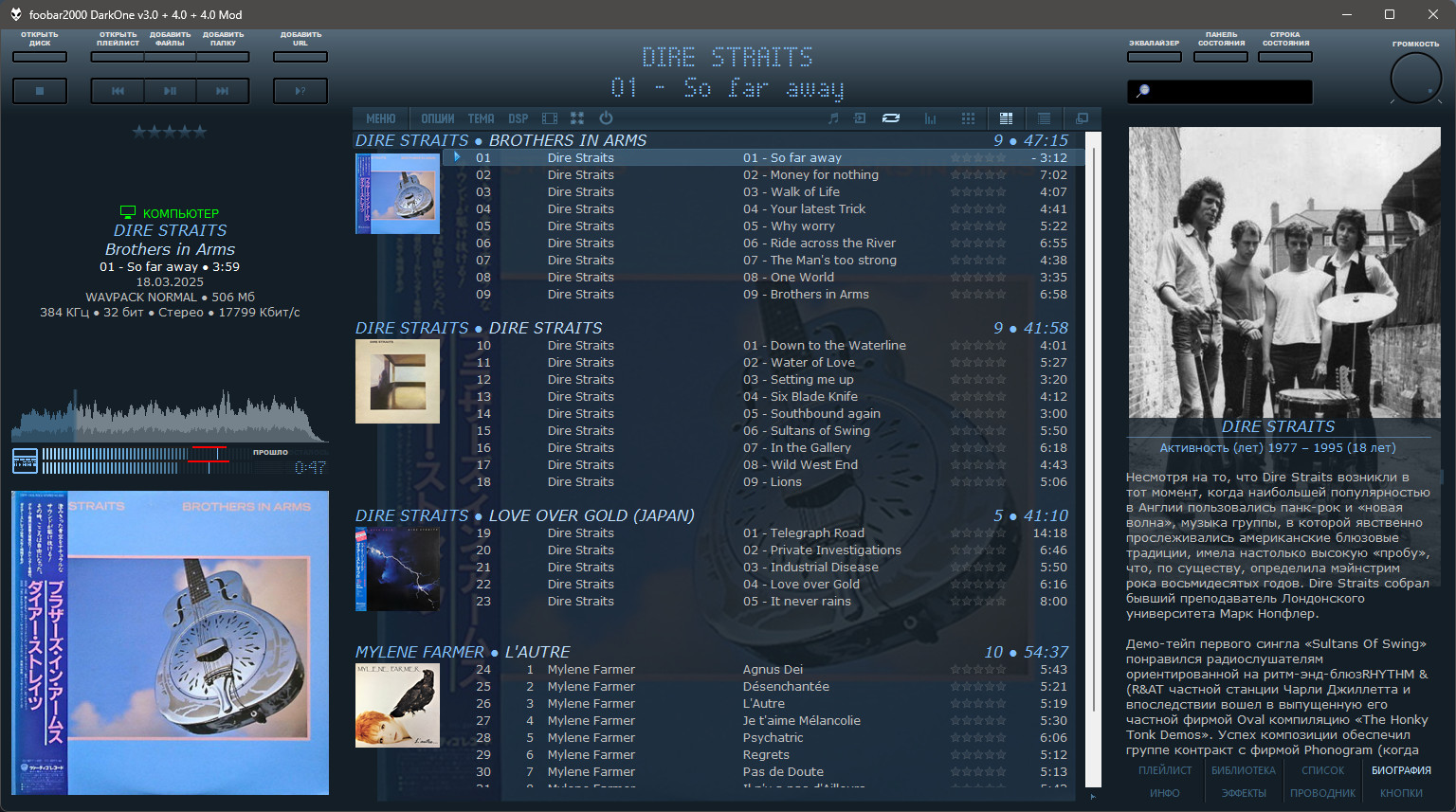
Task: Open the DSP menu
Action: 518,118
